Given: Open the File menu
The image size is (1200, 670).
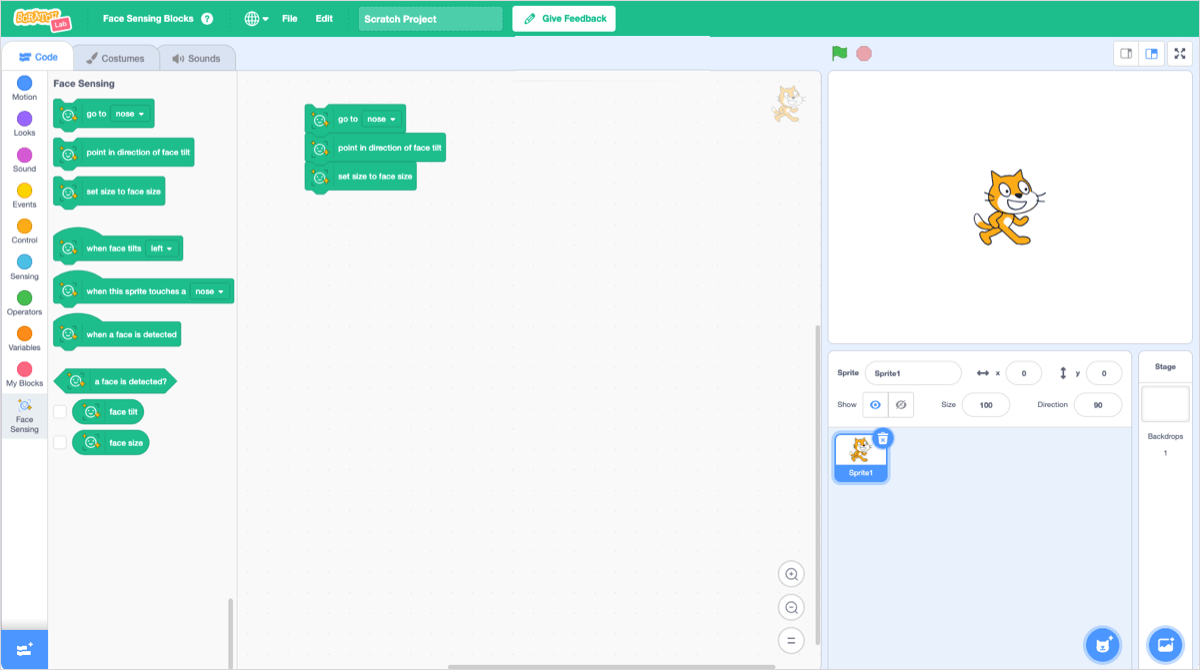Looking at the screenshot, I should pos(289,19).
